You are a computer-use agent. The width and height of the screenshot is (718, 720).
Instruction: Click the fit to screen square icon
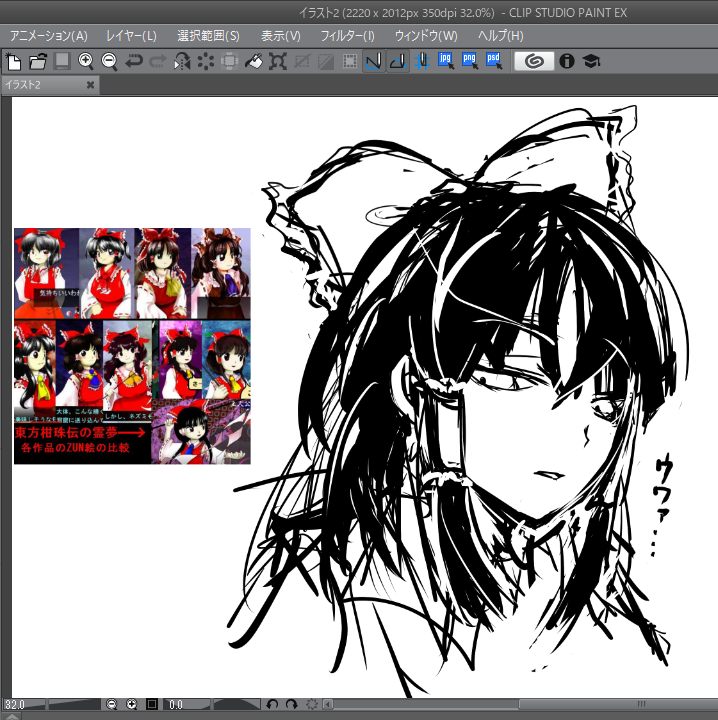(152, 704)
